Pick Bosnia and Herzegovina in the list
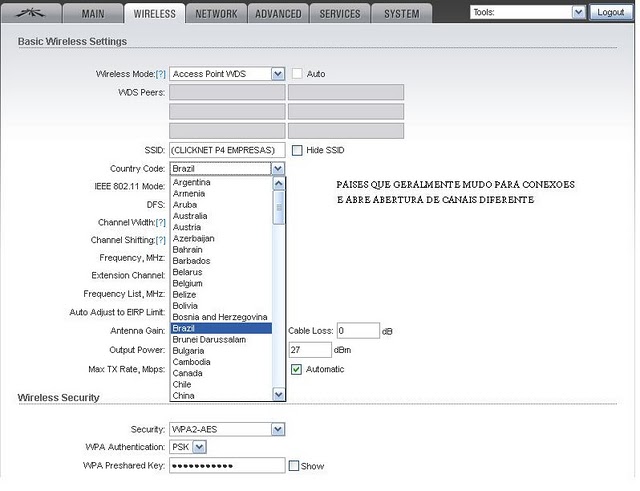The width and height of the screenshot is (640, 491). (221, 317)
